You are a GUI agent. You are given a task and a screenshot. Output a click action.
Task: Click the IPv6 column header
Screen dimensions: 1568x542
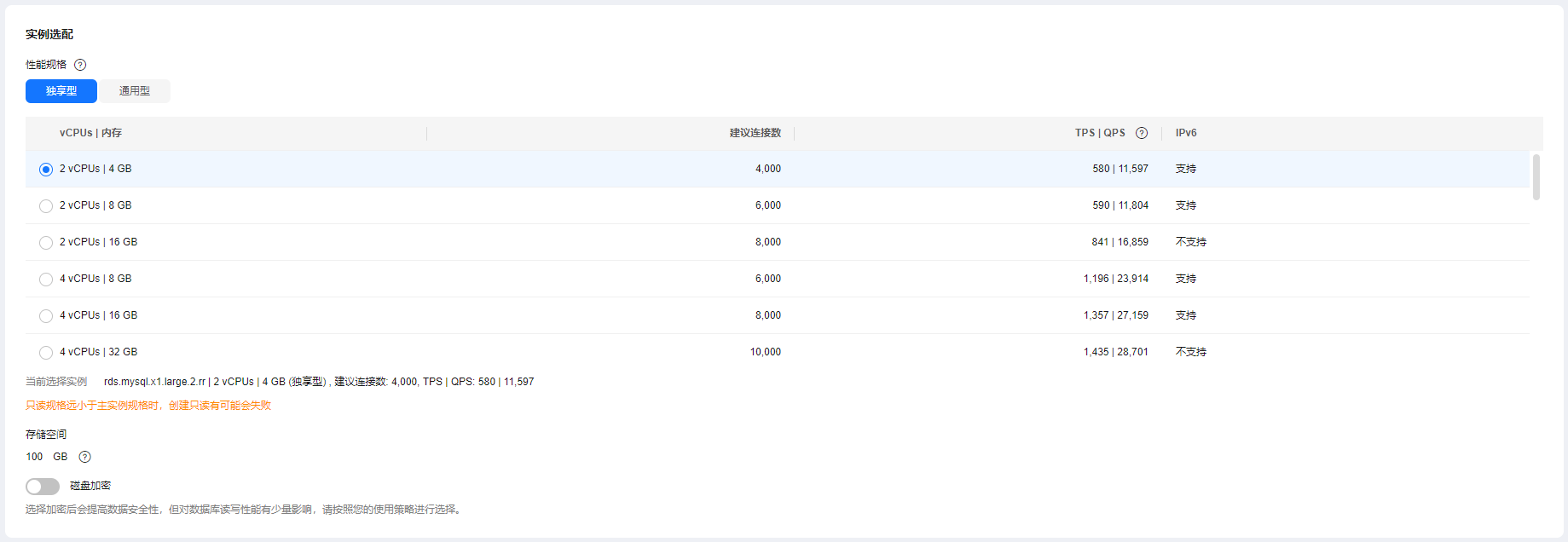point(1186,133)
